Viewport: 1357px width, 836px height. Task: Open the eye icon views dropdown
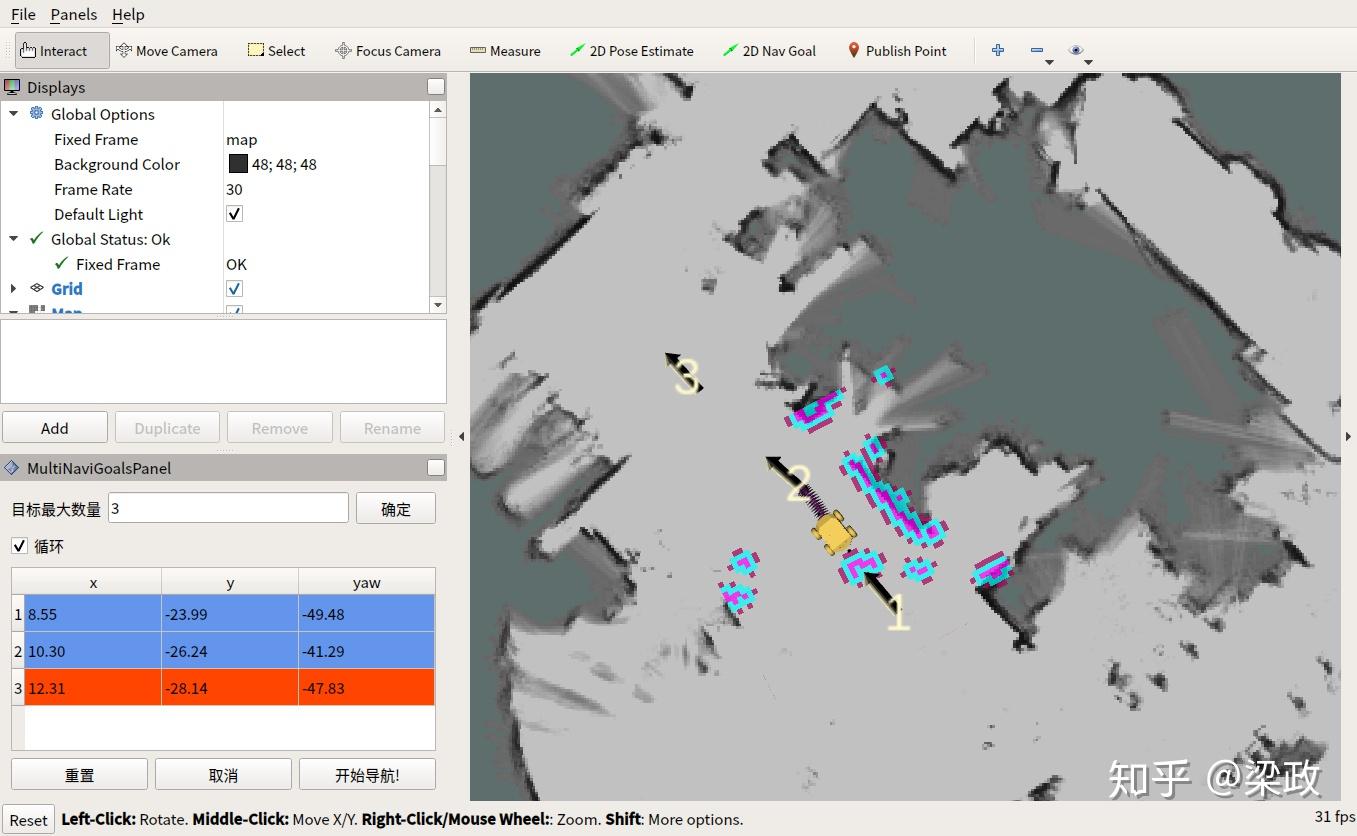pos(1080,51)
